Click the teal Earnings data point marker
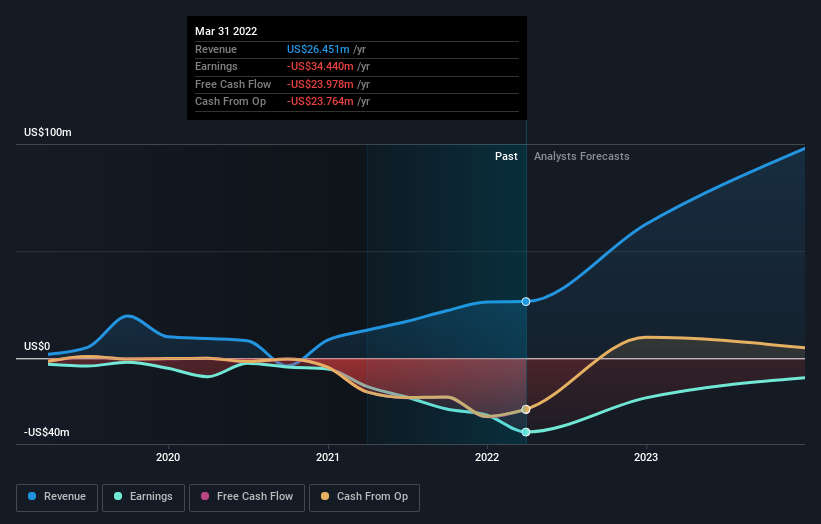This screenshot has width=821, height=524. pos(526,432)
